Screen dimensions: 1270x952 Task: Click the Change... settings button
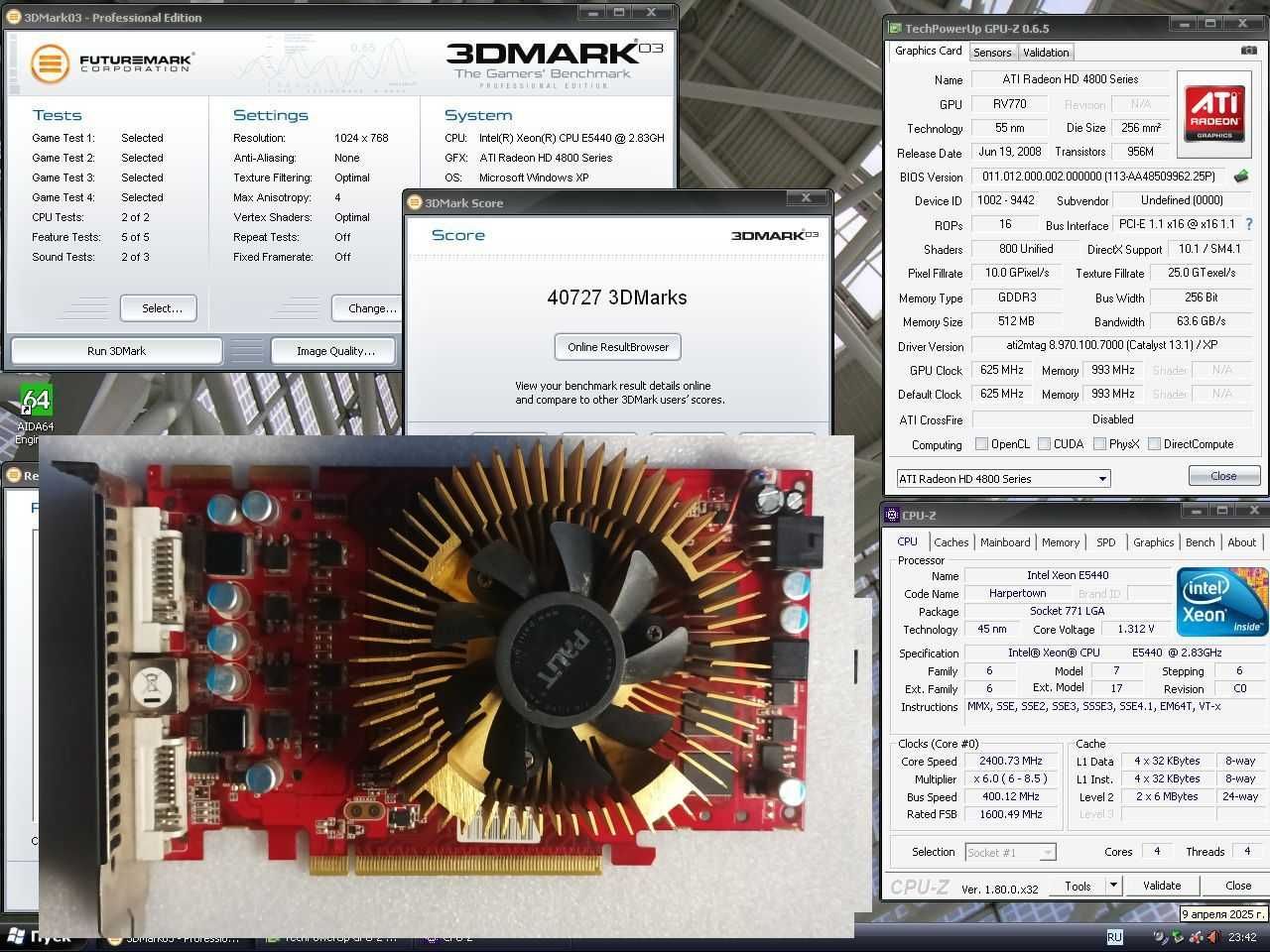coord(368,308)
